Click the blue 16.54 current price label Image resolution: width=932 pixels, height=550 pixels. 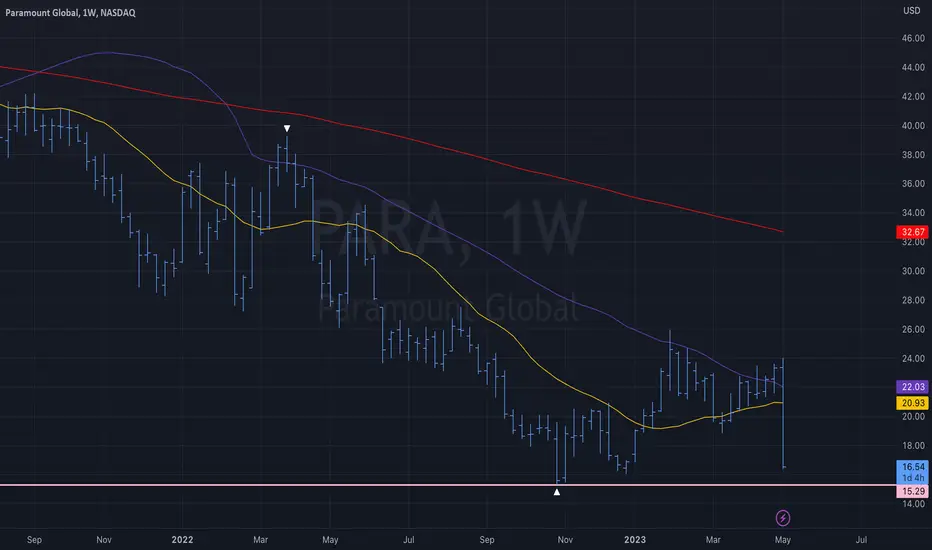pyautogui.click(x=912, y=467)
